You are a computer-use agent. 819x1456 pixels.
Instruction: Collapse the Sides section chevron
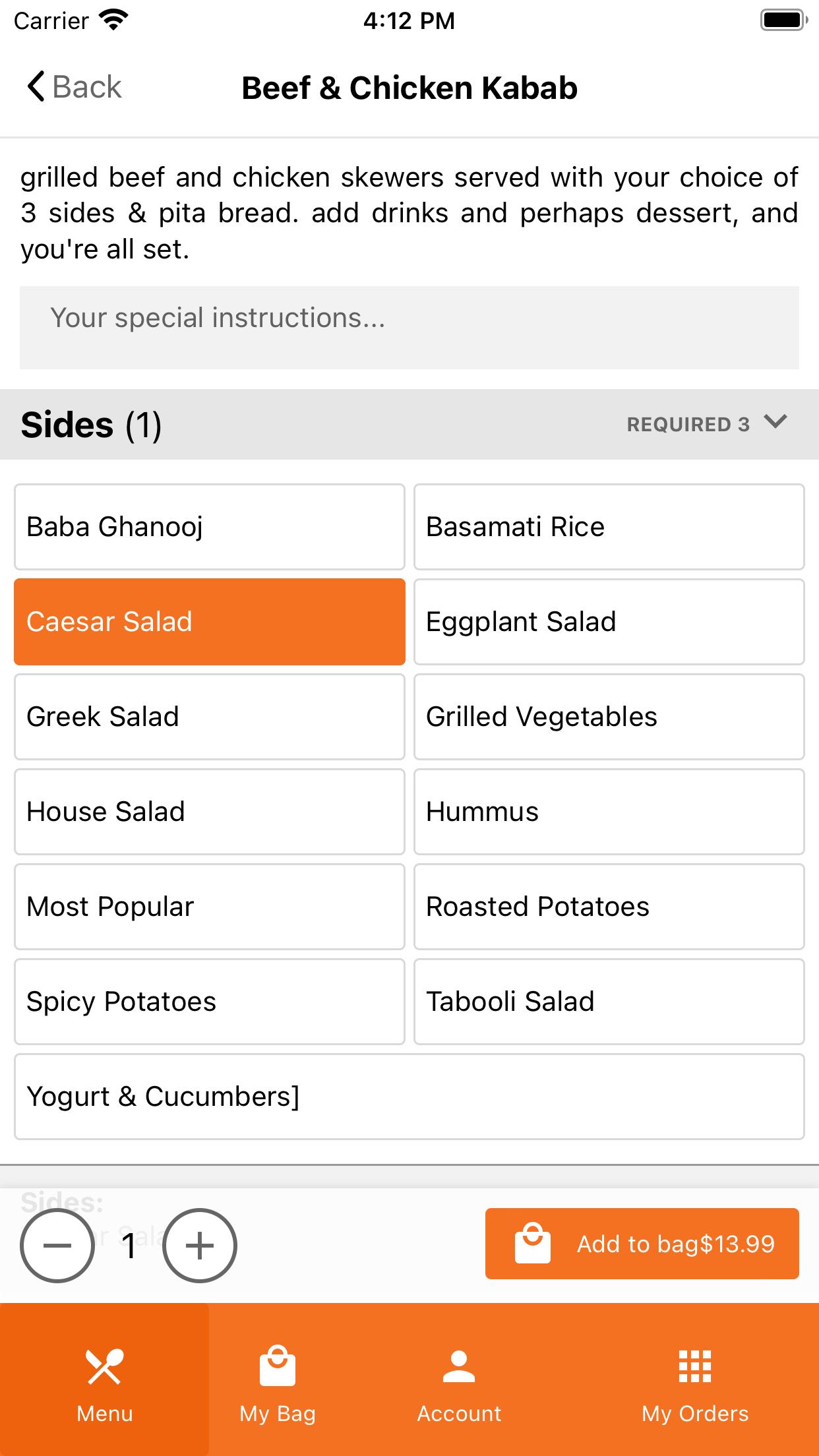[775, 421]
